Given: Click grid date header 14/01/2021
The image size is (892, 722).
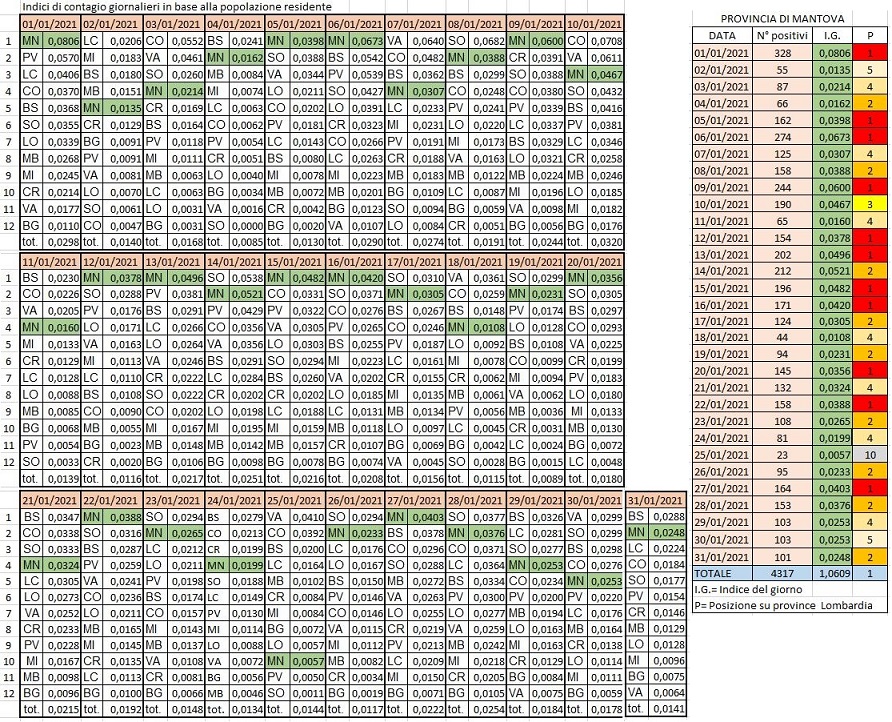Looking at the screenshot, I should click(x=234, y=262).
